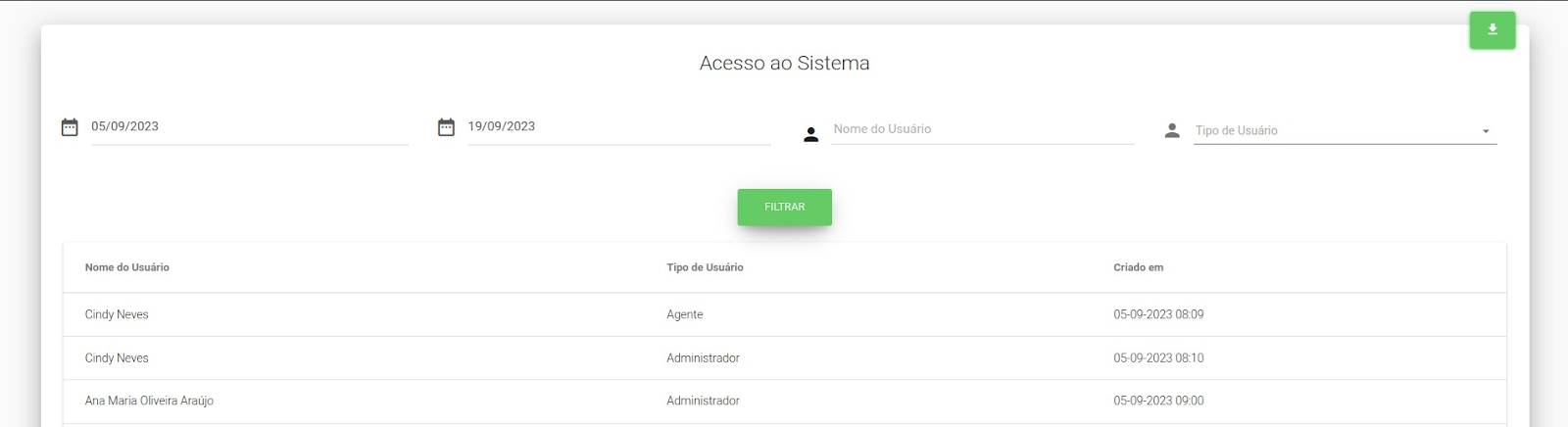The width and height of the screenshot is (1568, 427).
Task: Click the 05-09-2023 09:00 timestamp cell
Action: coord(1158,401)
